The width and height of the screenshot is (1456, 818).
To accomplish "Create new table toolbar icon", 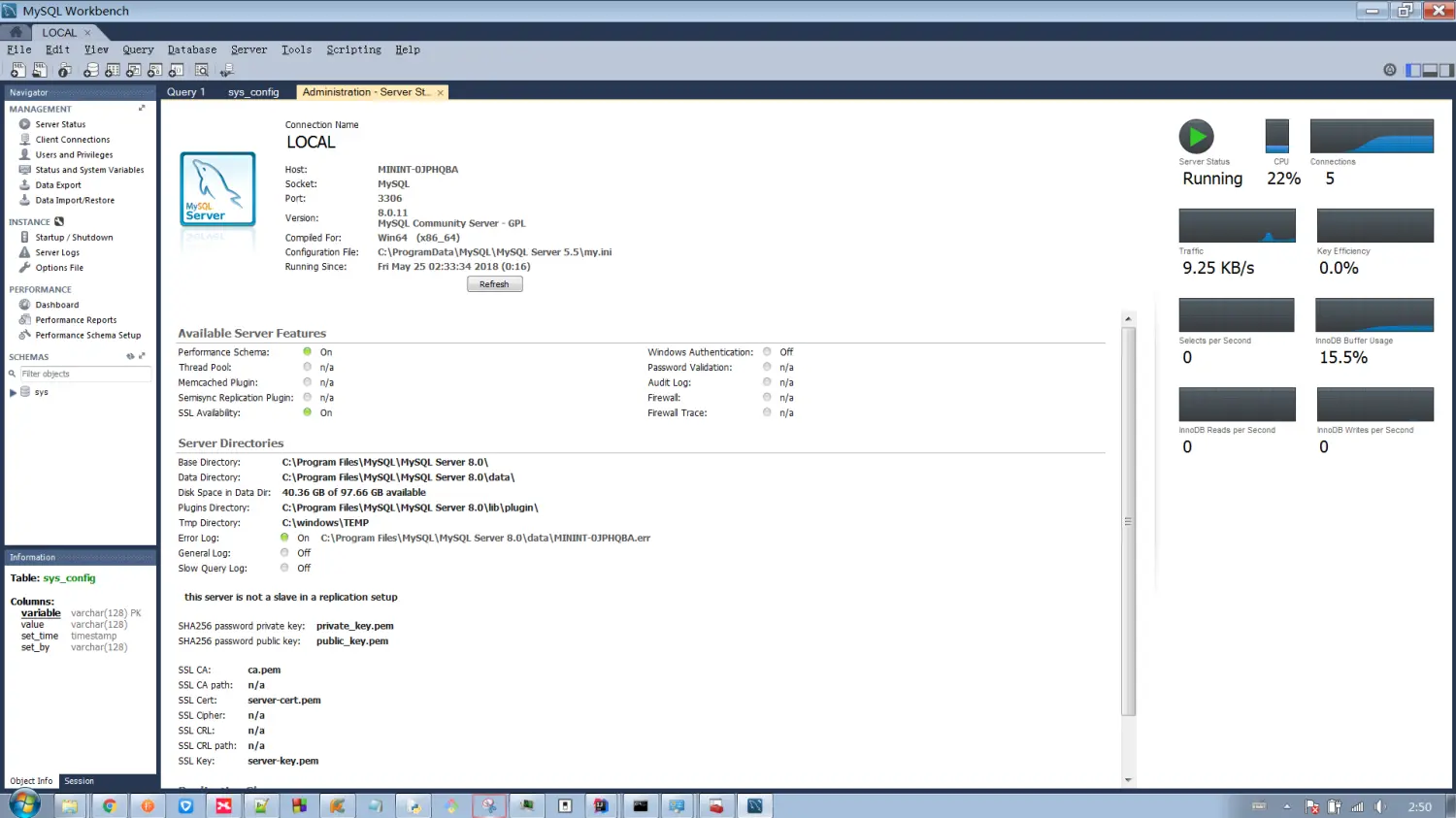I will [113, 70].
